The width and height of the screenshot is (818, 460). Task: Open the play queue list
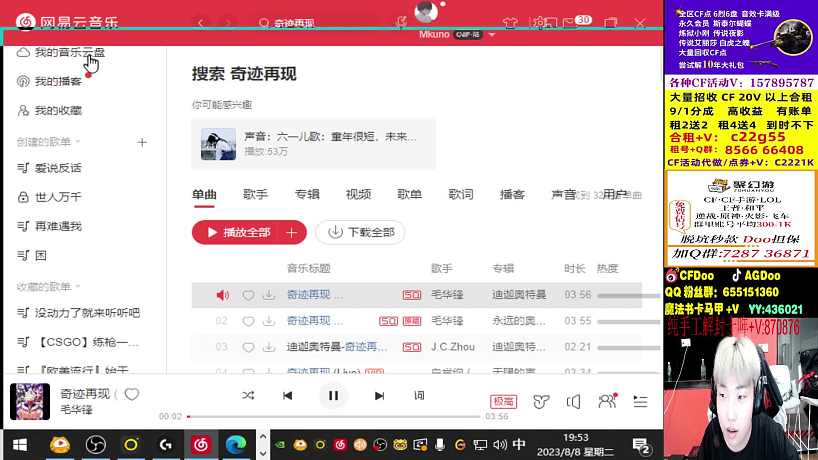tap(640, 401)
